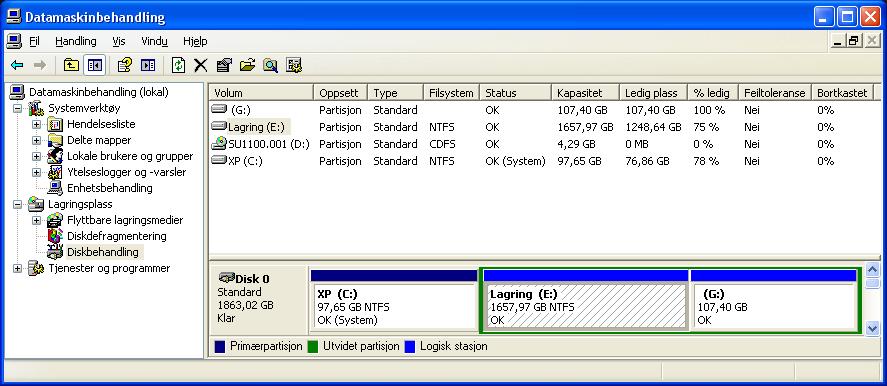Click the CD icon beside SU1100.001 (D:)
Image resolution: width=887 pixels, height=386 pixels.
click(x=219, y=143)
